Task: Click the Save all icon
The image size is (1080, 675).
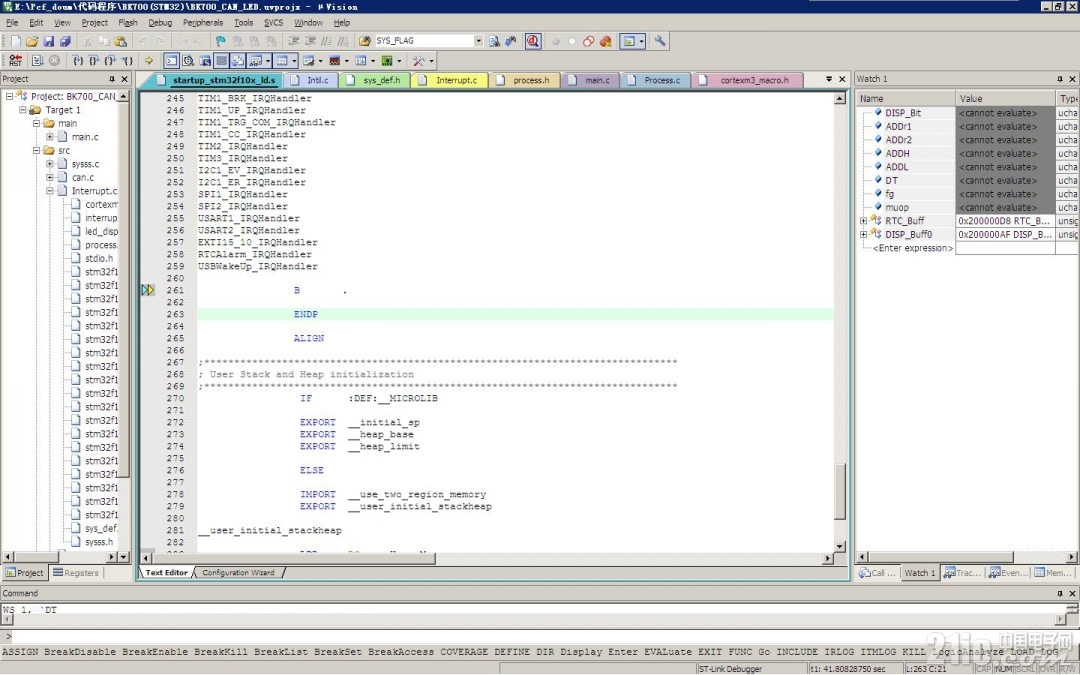Action: coord(65,41)
